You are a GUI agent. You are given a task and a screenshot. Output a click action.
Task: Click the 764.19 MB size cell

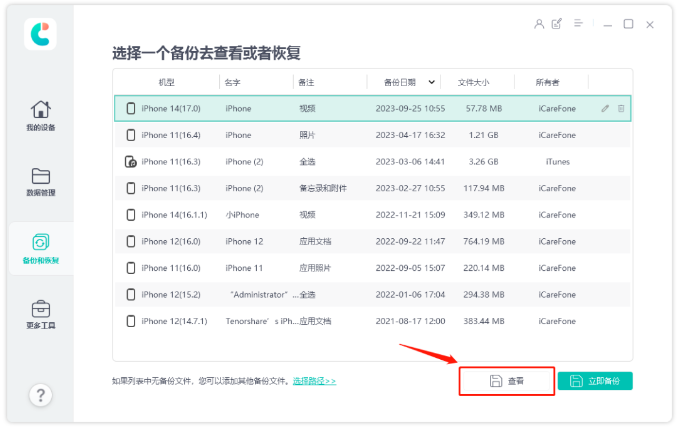coord(484,241)
